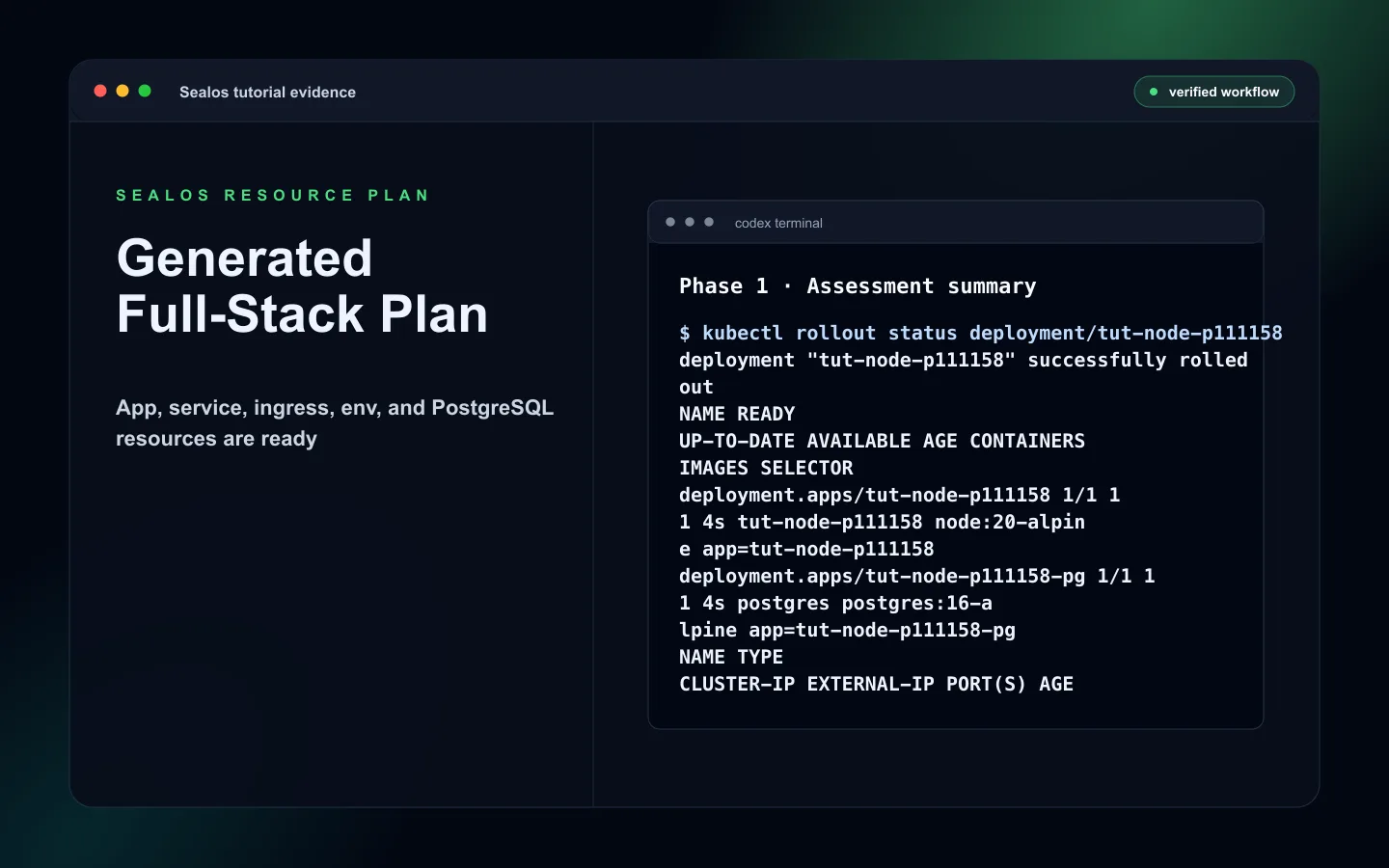Click the "e app=tut-node-p111158" line

(806, 549)
